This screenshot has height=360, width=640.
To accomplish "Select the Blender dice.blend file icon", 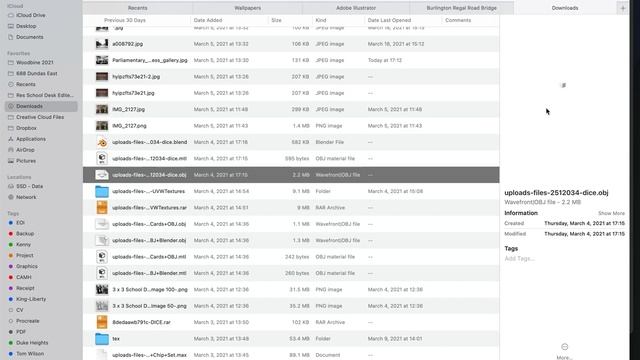I will click(102, 142).
